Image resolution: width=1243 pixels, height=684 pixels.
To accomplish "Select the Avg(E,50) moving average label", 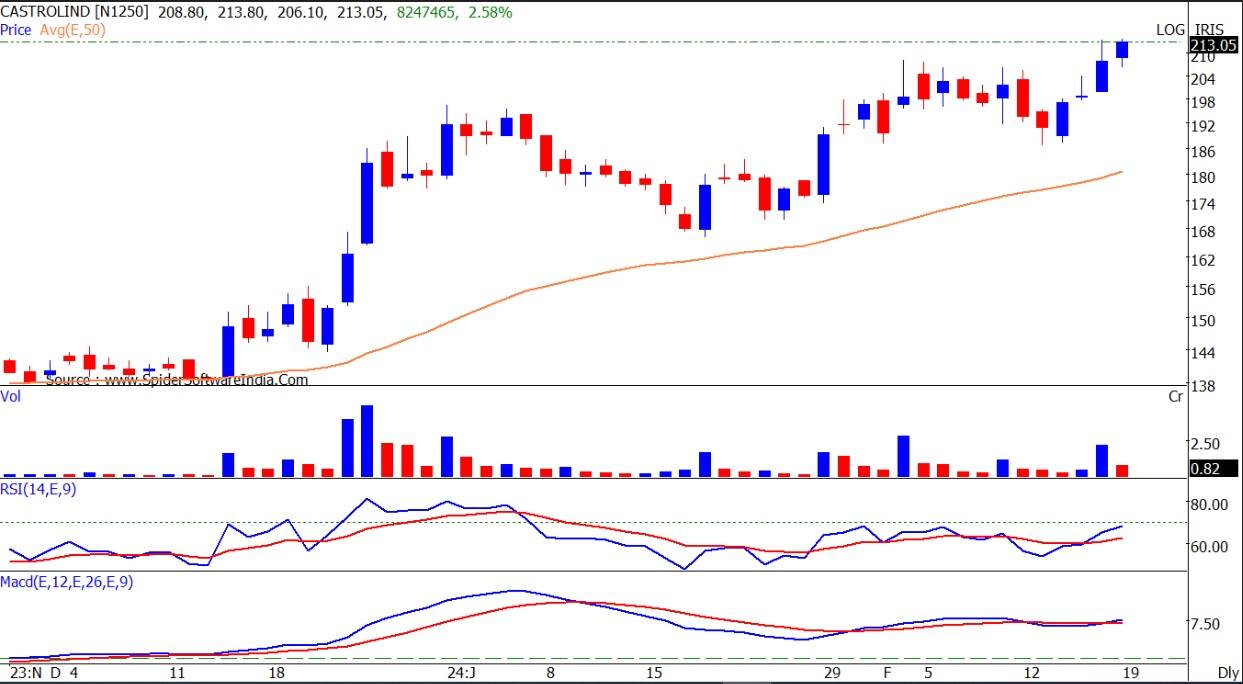I will tap(73, 30).
